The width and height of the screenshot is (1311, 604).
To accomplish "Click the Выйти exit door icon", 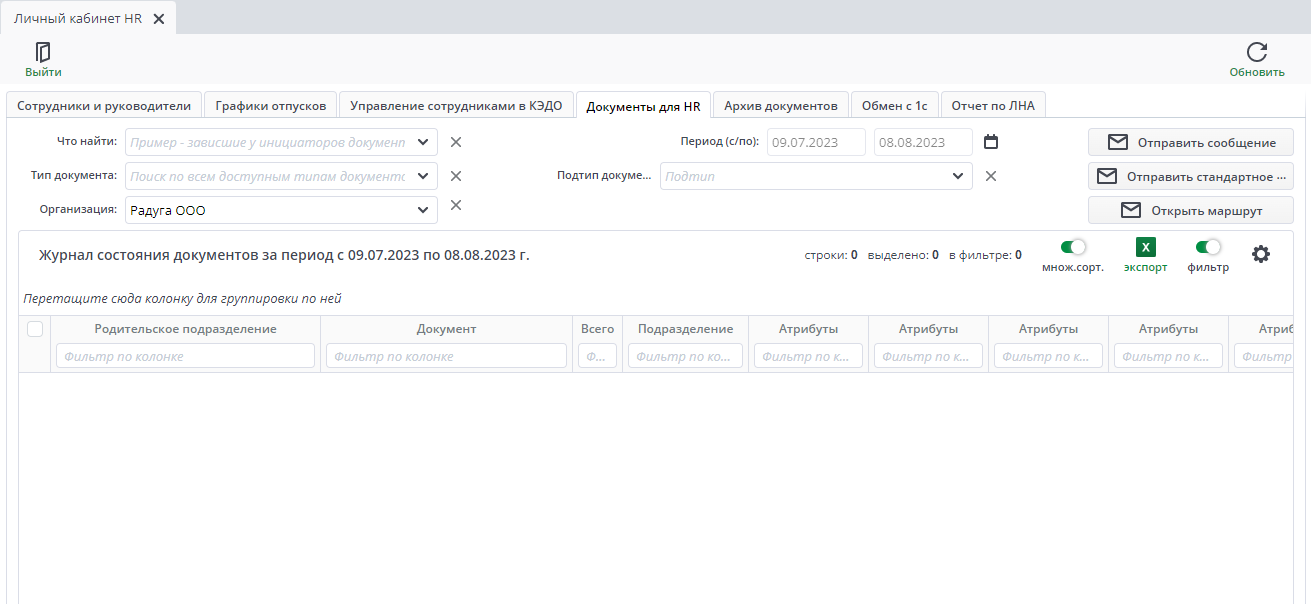I will coord(43,52).
